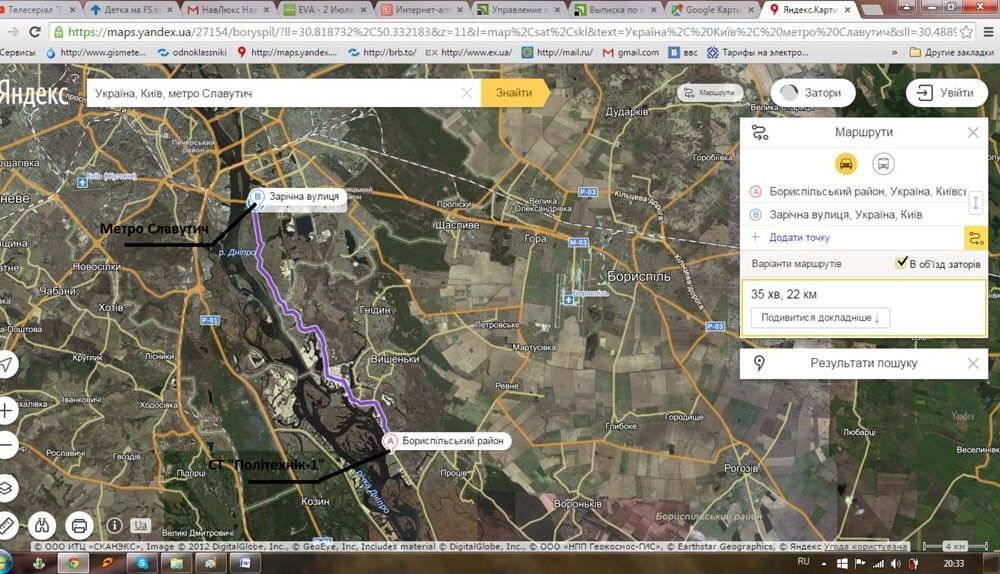Click the yellow Знайти search button
Viewport: 1000px width, 574px height.
[x=515, y=93]
